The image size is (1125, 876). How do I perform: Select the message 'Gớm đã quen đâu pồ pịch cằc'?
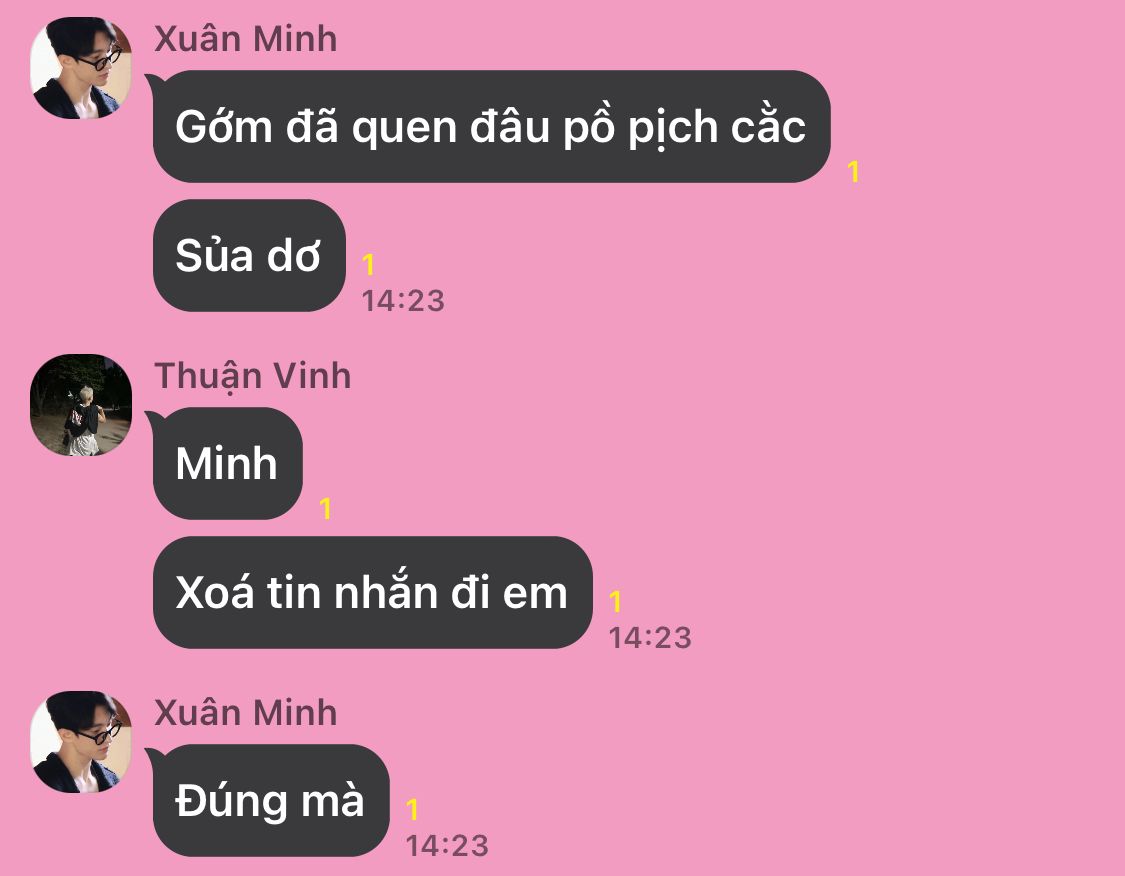491,126
